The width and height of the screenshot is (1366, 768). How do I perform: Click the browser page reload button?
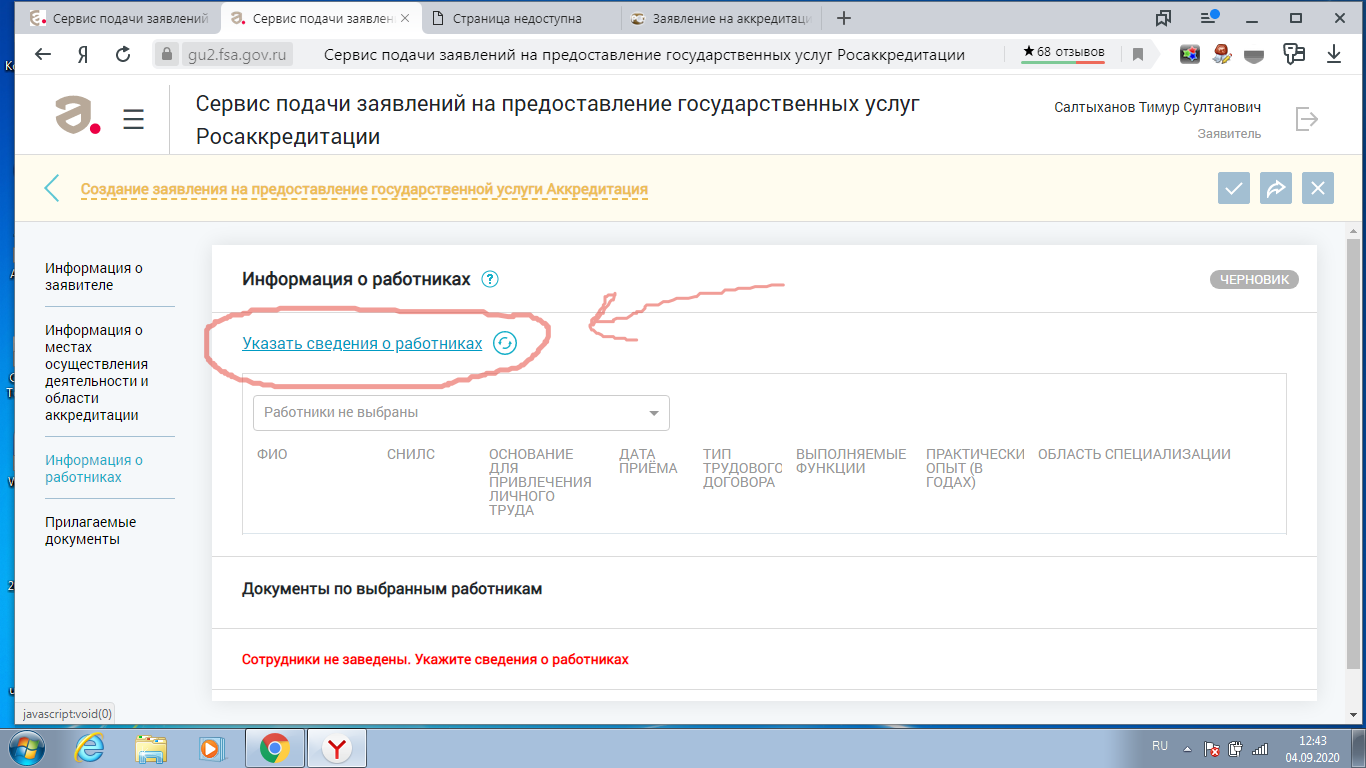click(123, 55)
